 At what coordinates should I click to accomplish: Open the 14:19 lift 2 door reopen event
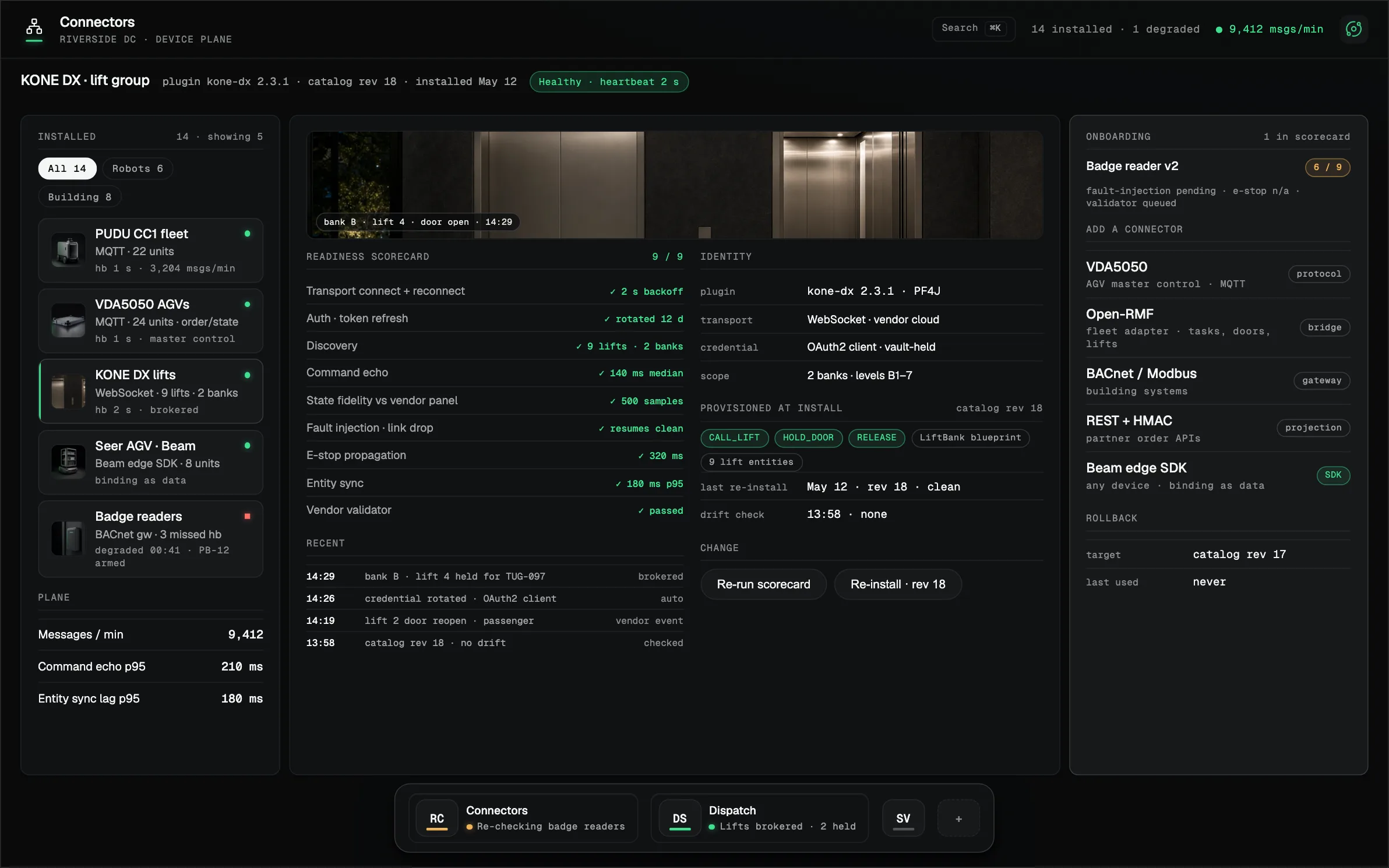[x=495, y=620]
